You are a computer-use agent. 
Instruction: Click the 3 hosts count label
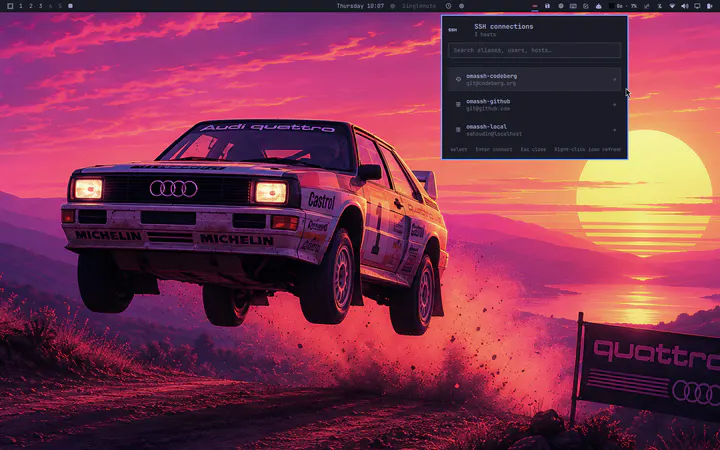(x=485, y=34)
